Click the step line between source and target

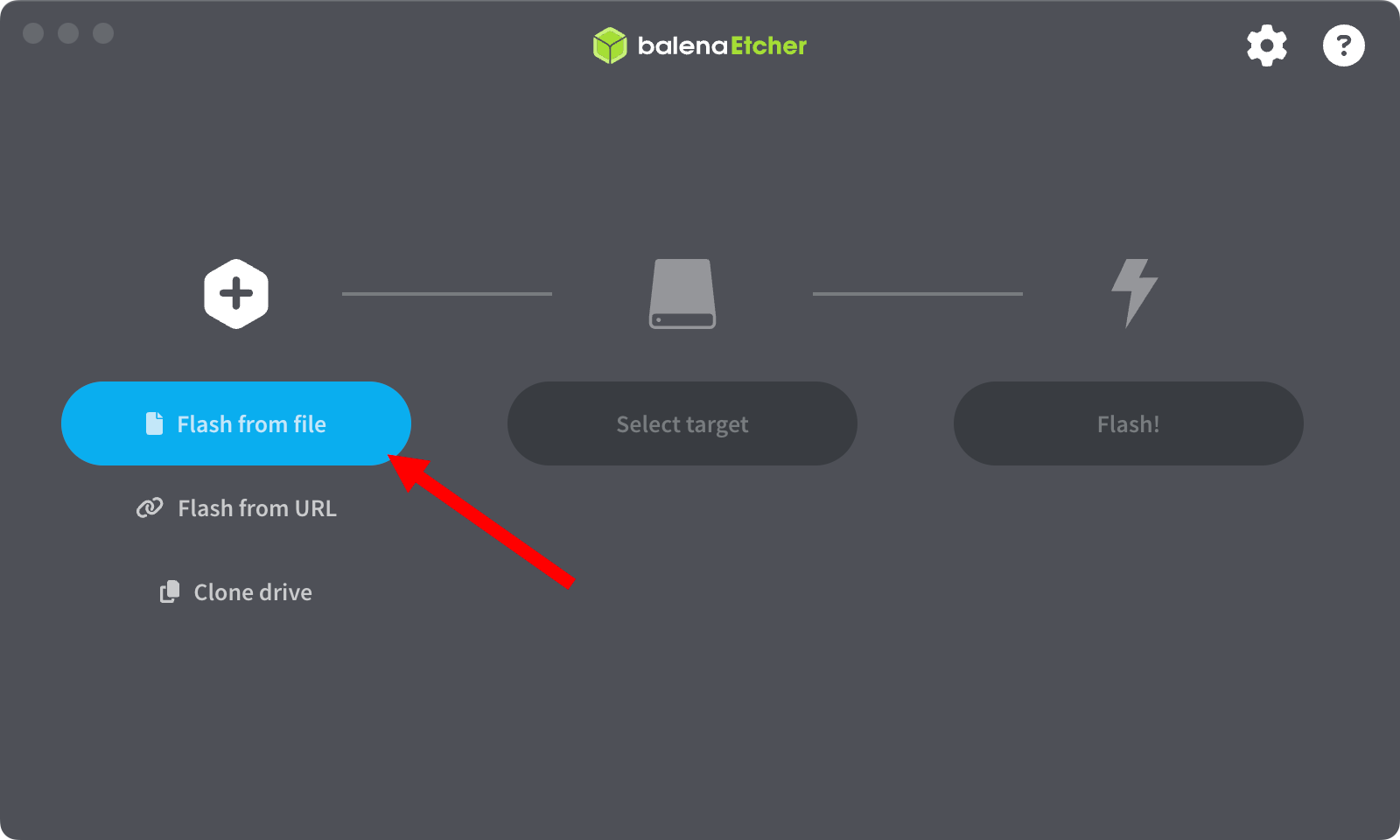coord(447,294)
